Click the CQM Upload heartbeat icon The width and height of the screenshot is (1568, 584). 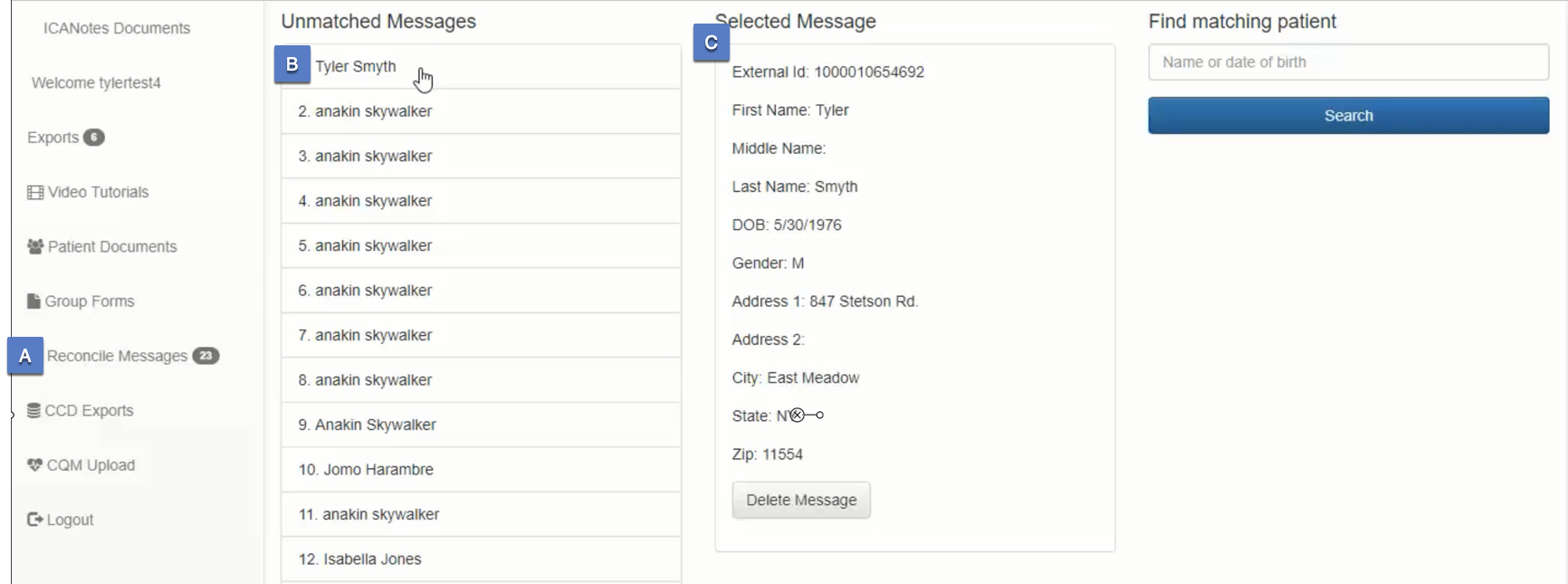point(34,465)
